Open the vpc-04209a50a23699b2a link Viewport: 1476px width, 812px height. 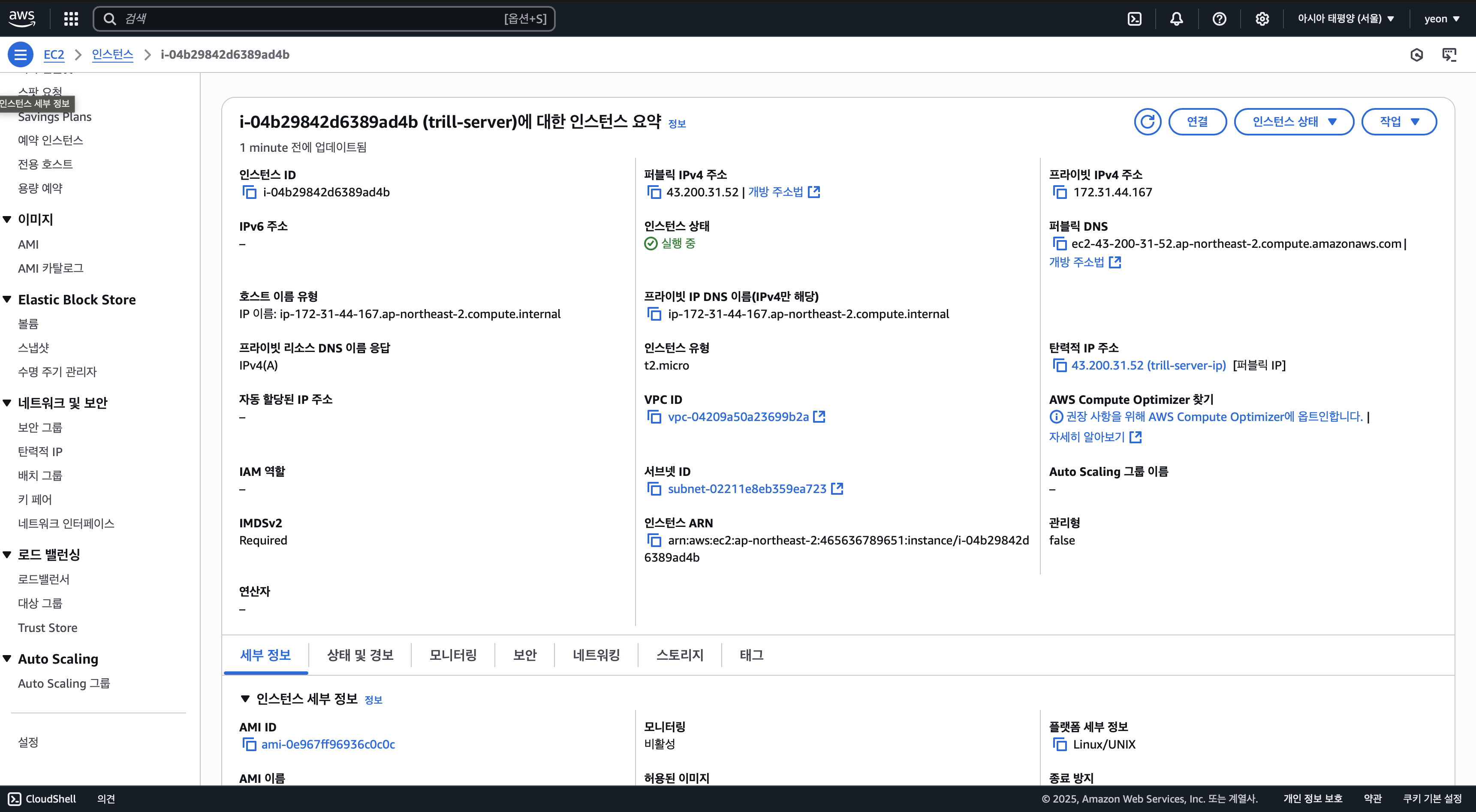point(738,417)
